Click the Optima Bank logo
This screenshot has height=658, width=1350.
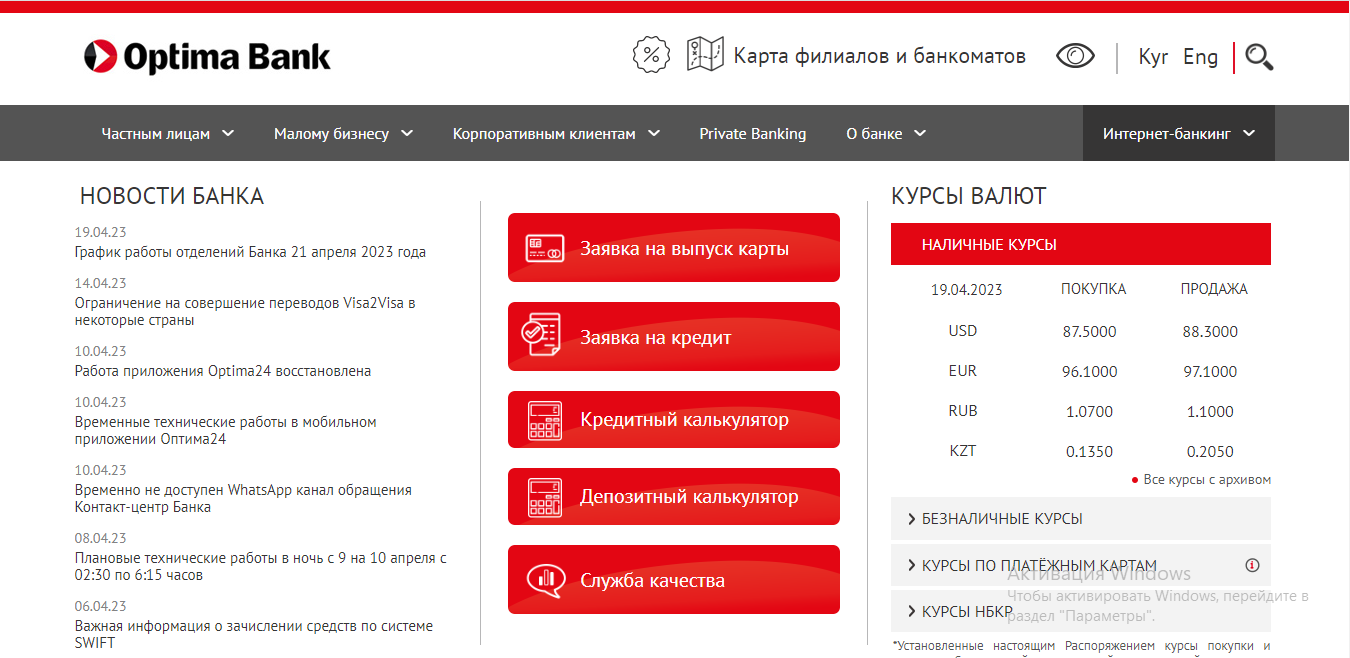pos(207,57)
